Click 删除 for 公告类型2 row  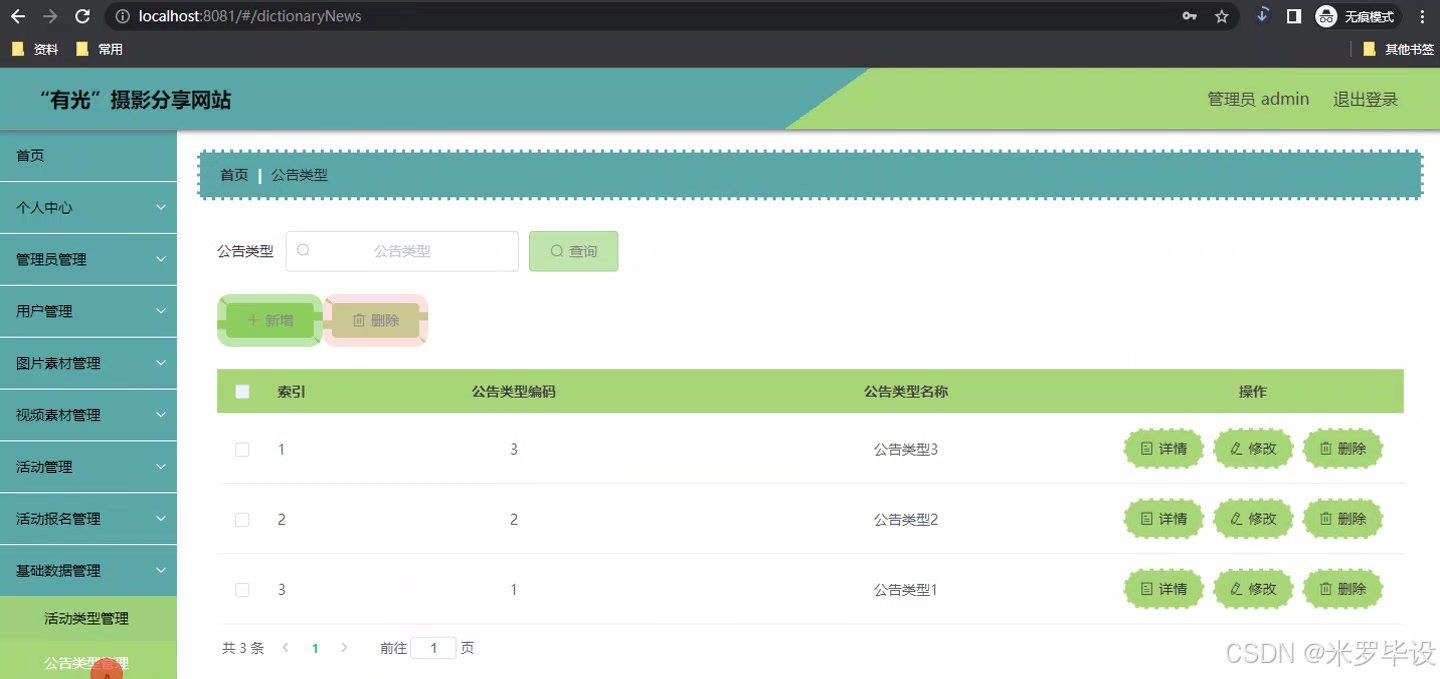pos(1342,519)
